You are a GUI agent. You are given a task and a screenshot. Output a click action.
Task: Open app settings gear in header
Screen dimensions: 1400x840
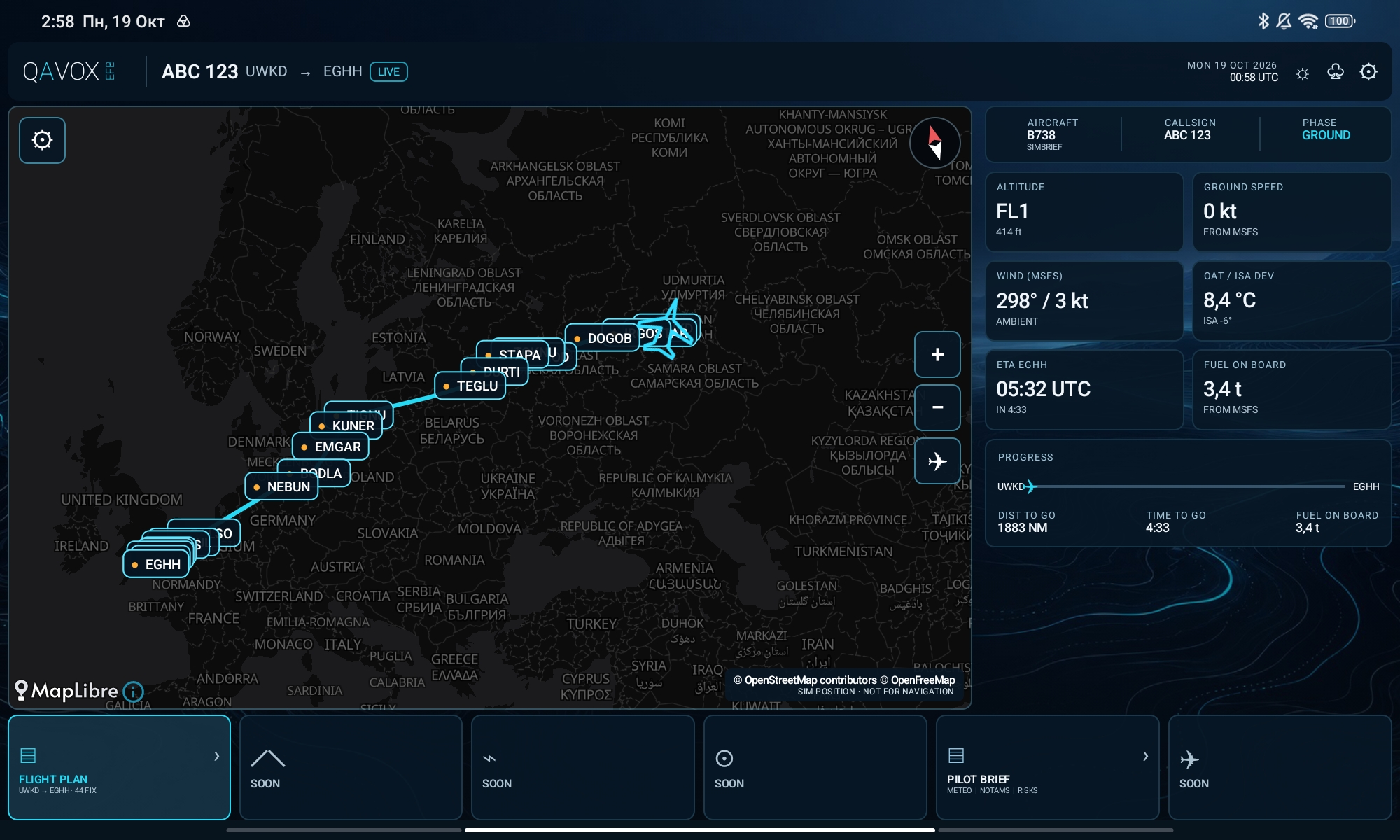[1368, 72]
